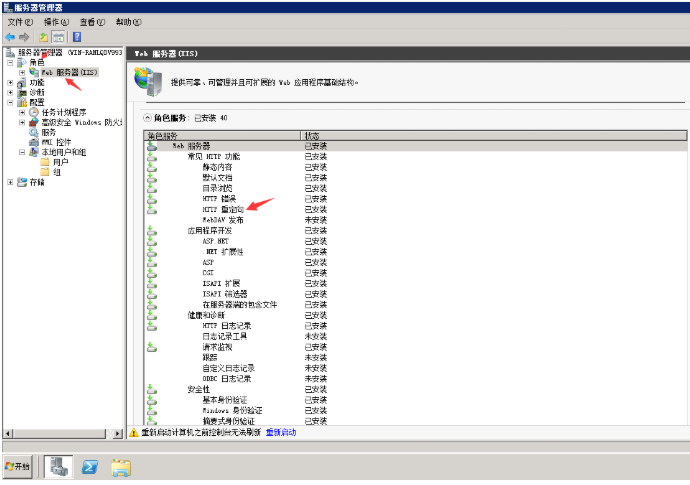The height and width of the screenshot is (485, 690).
Task: Open the 查看(V) menu
Action: 92,22
